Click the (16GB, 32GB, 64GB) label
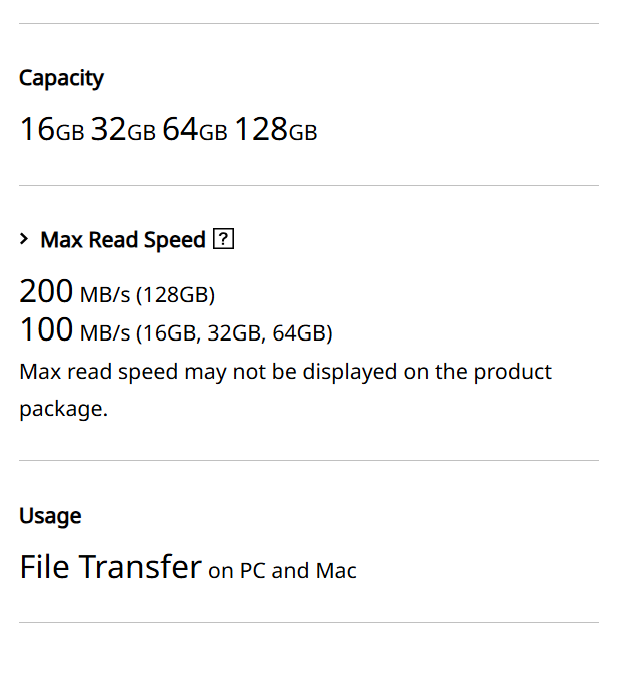636x676 pixels. 234,333
